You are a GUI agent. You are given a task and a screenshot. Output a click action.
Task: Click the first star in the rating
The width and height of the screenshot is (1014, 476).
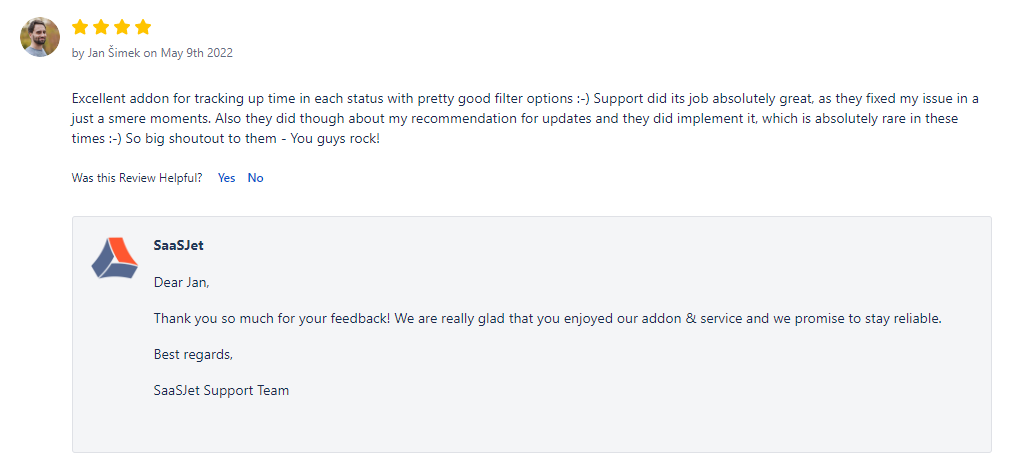point(80,27)
